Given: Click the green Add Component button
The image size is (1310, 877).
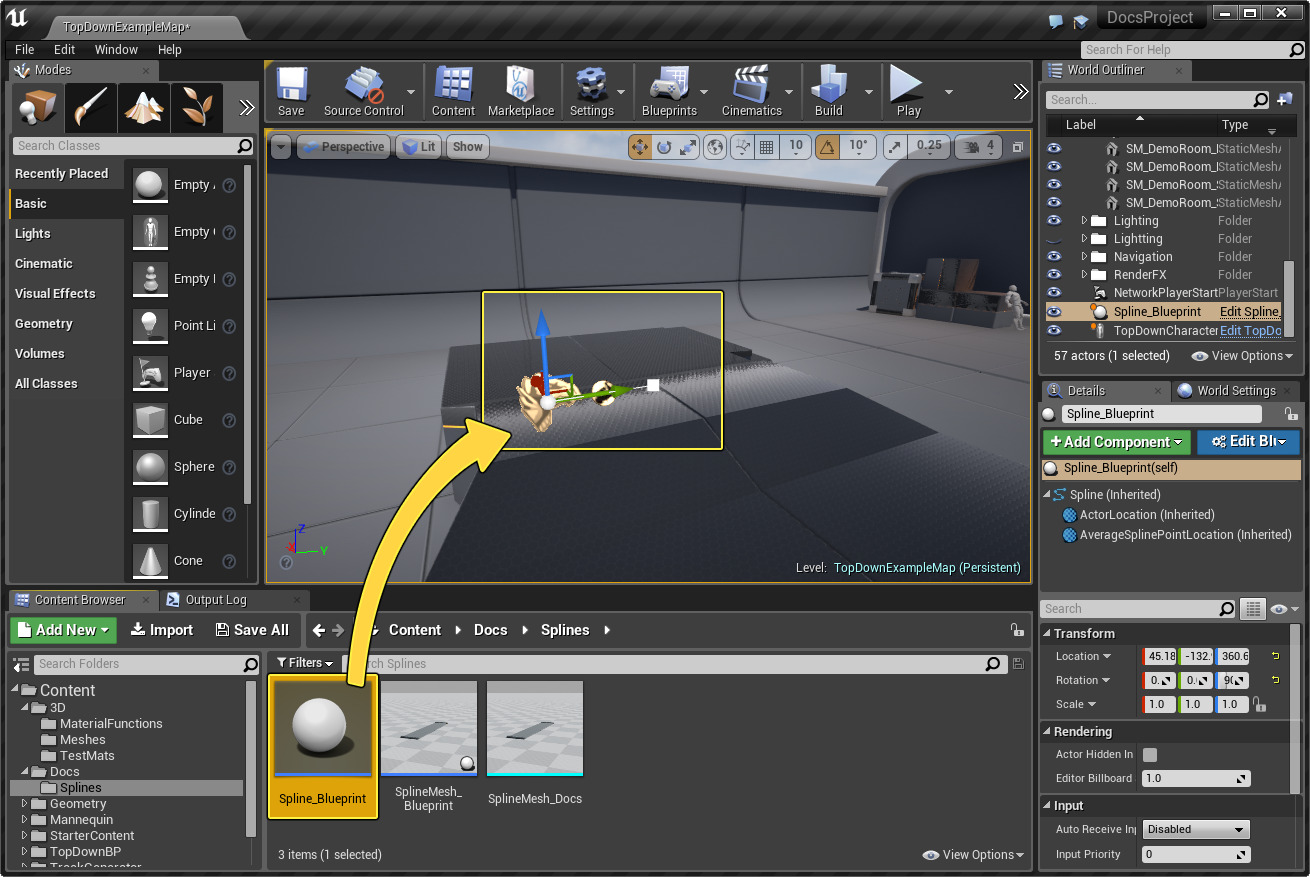Looking at the screenshot, I should [x=1116, y=442].
